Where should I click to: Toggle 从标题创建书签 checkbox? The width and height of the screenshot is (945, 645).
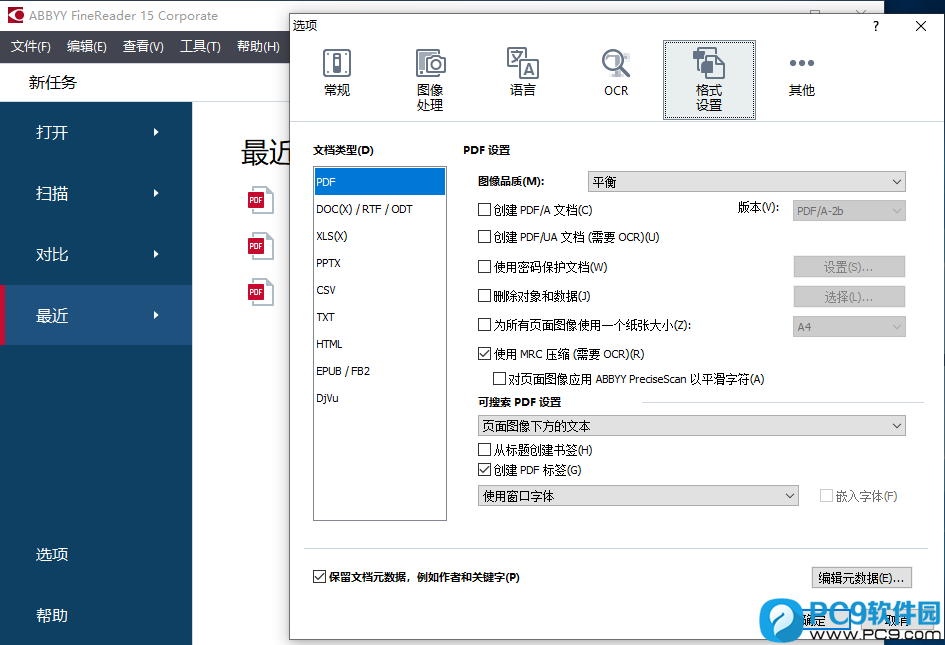pyautogui.click(x=484, y=449)
